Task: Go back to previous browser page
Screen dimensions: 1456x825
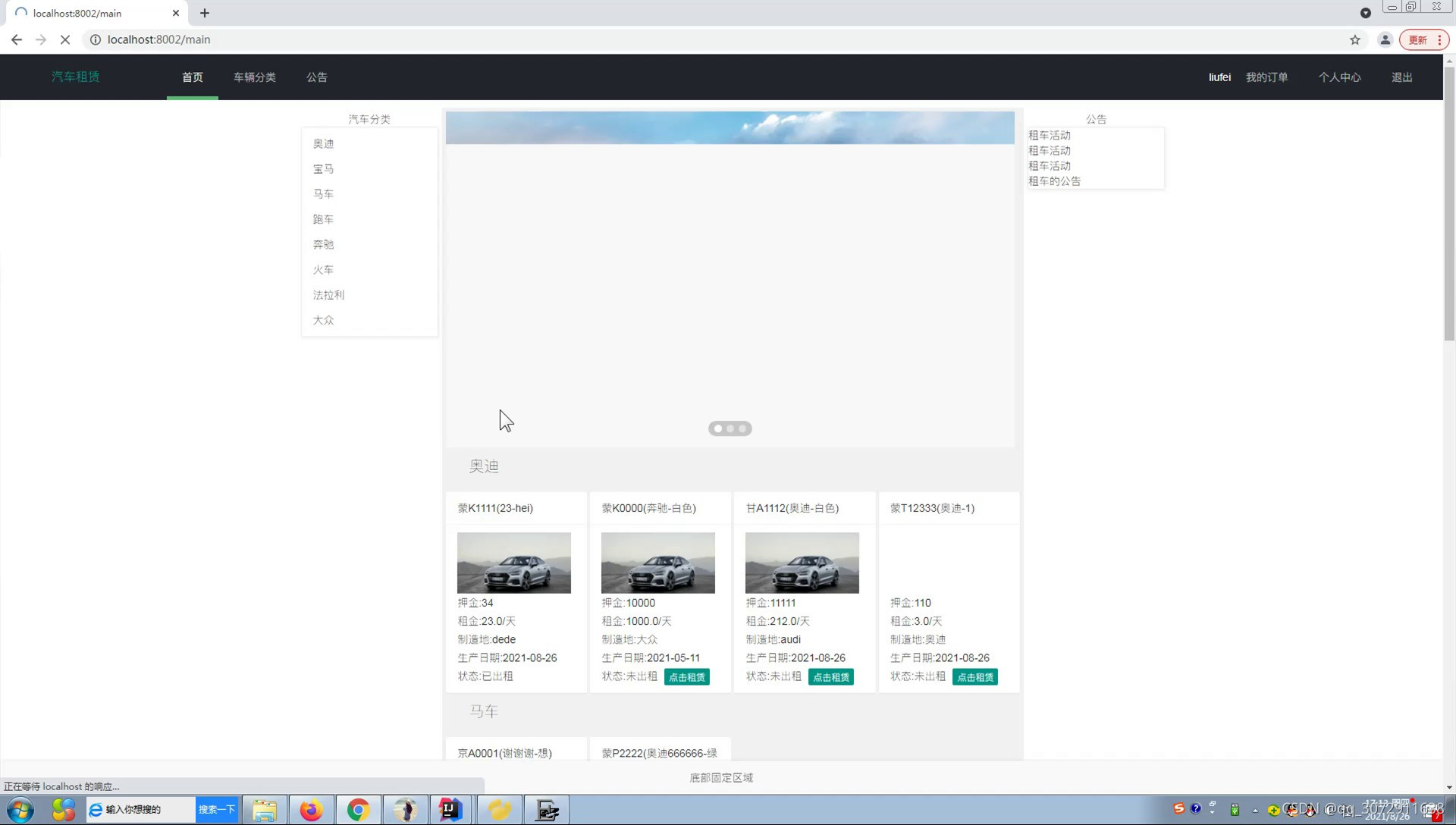Action: pyautogui.click(x=17, y=39)
